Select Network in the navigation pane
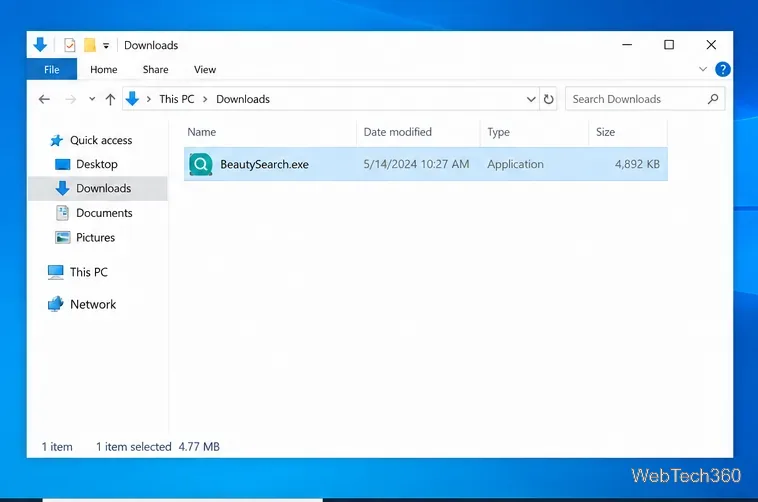 [x=93, y=304]
